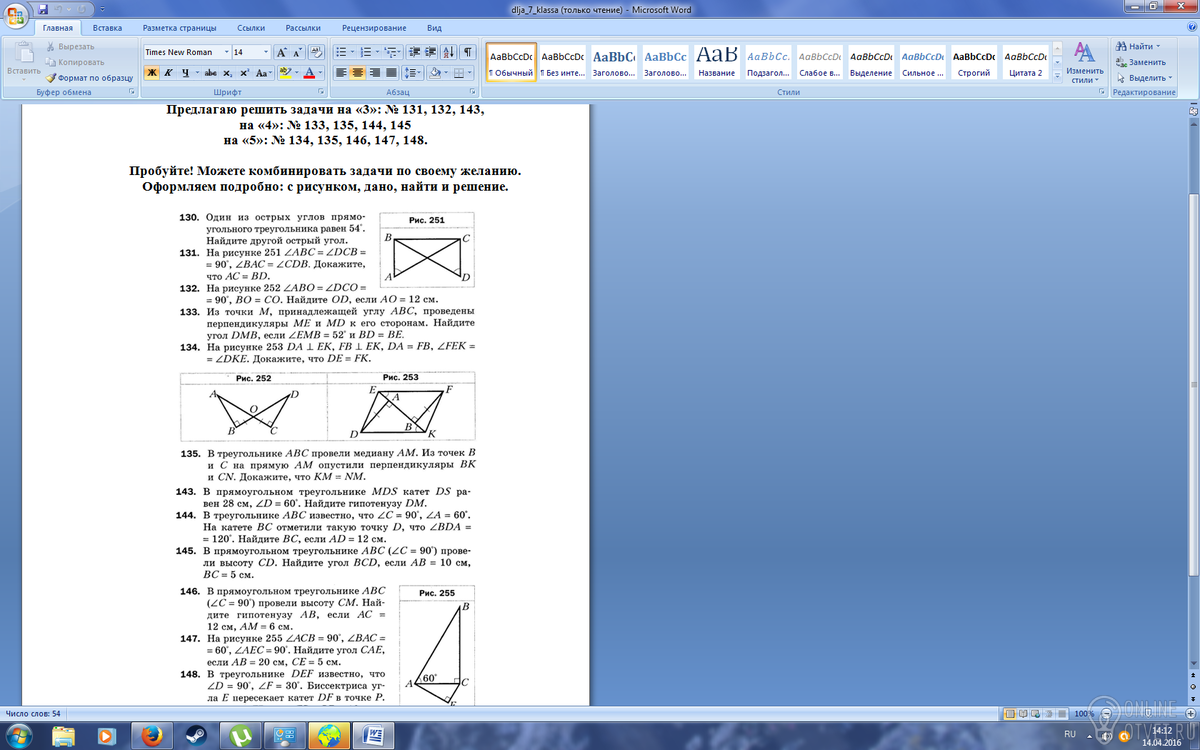1200x750 pixels.
Task: Click the show paragraph marks icon
Action: (x=467, y=51)
